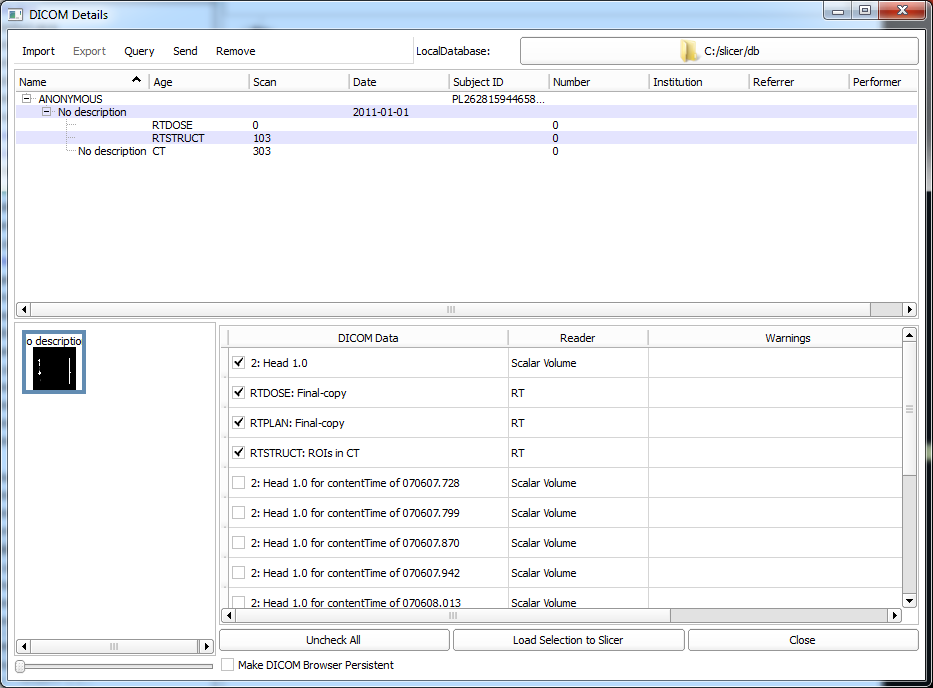This screenshot has width=933, height=688.
Task: Click the thumbnail size slider handle
Action: (21, 666)
